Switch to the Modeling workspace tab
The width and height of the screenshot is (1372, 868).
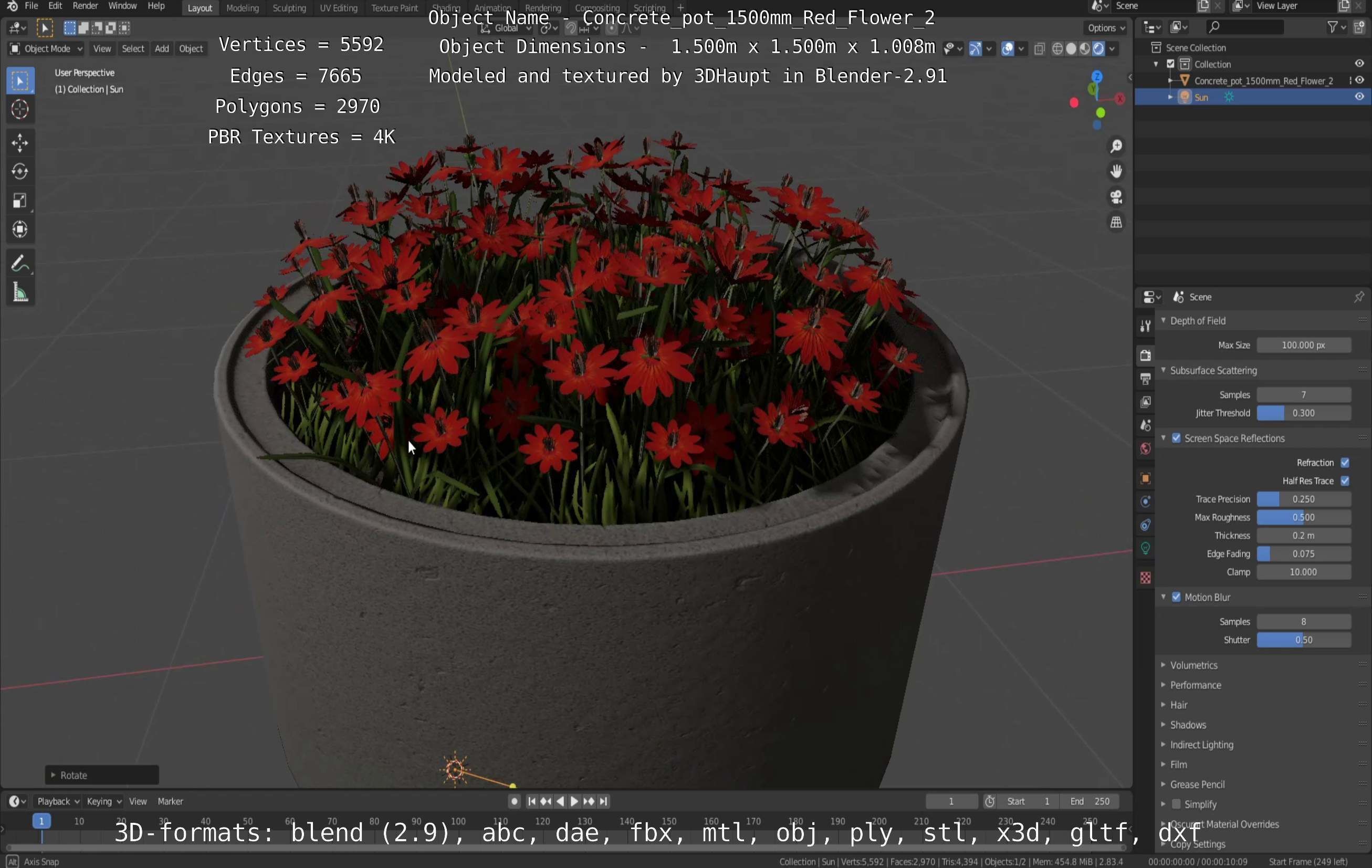pyautogui.click(x=242, y=8)
